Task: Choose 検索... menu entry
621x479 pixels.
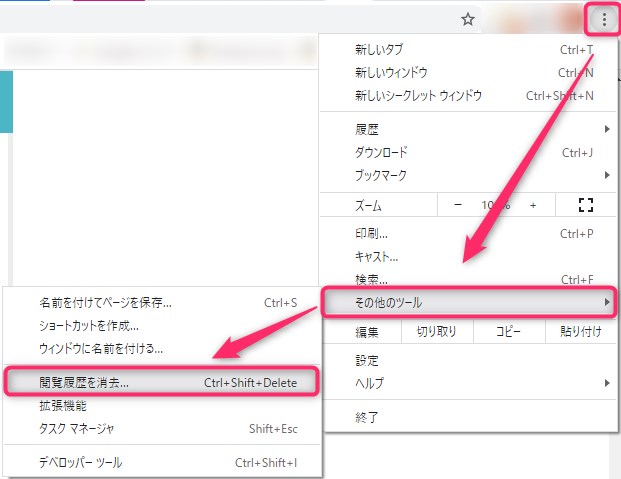Action: point(469,279)
